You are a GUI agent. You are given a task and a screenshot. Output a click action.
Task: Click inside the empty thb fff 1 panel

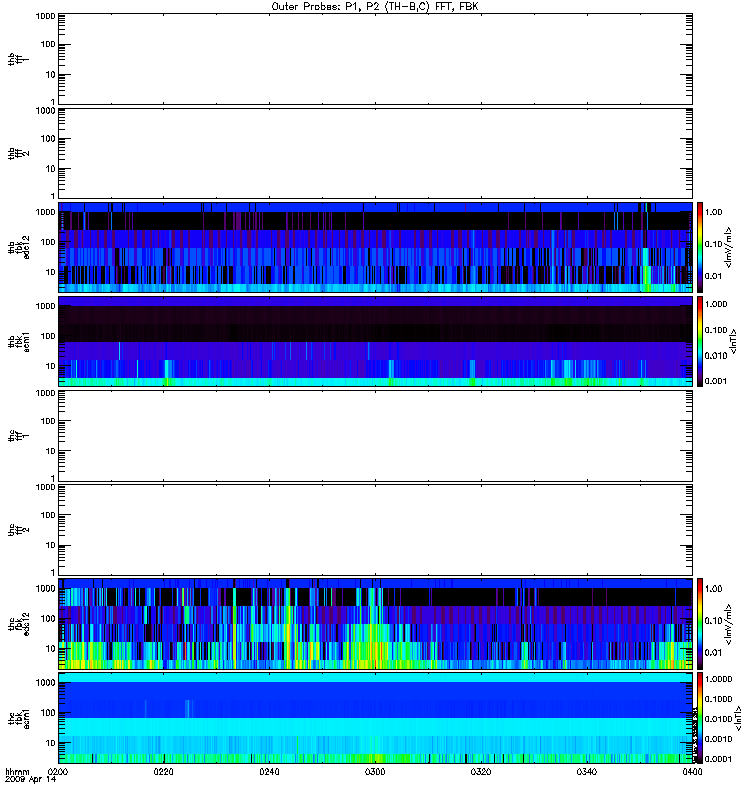click(x=375, y=59)
